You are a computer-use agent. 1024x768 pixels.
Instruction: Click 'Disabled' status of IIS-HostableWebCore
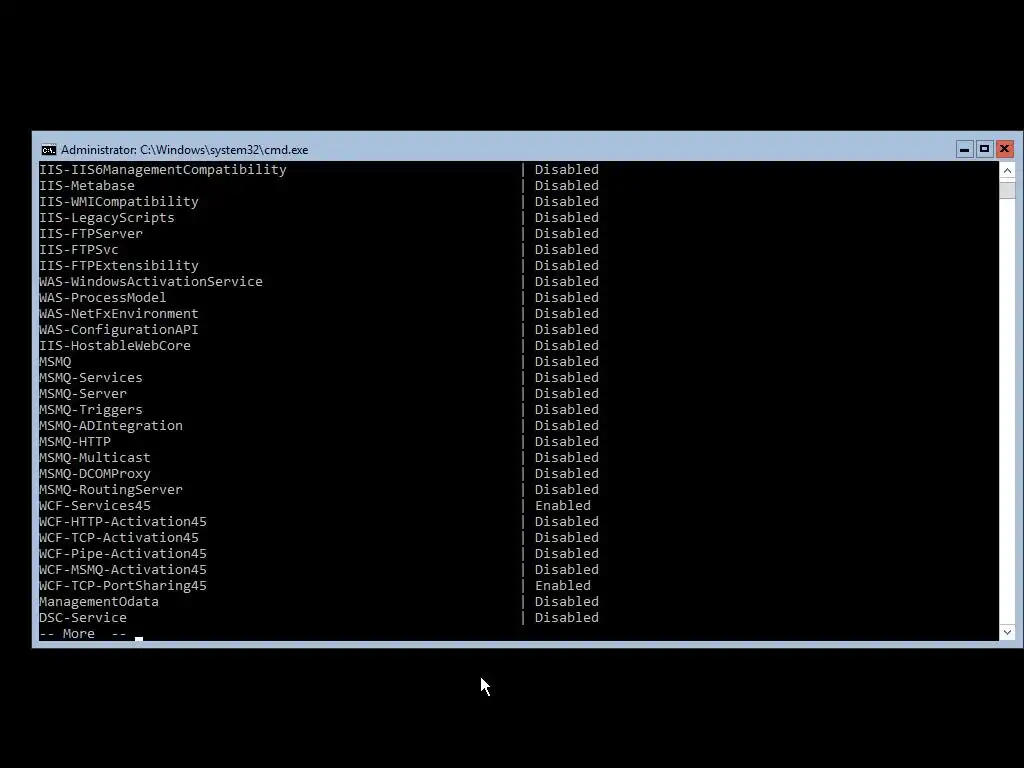[567, 345]
